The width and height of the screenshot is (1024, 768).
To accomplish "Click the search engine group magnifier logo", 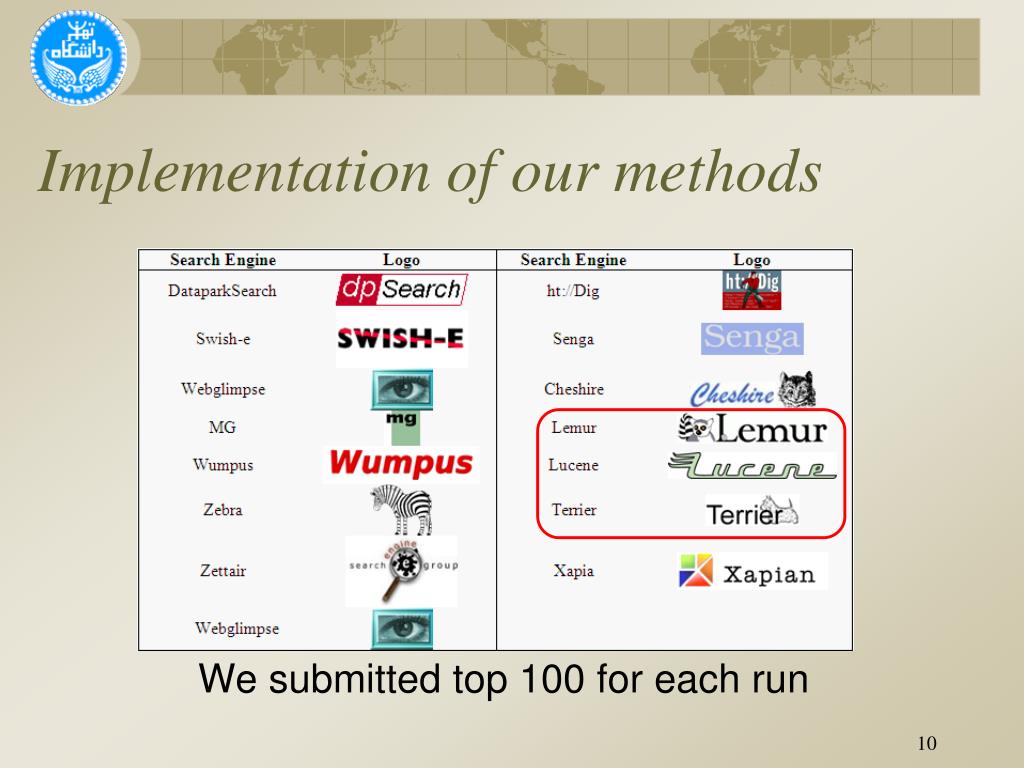I will click(402, 571).
